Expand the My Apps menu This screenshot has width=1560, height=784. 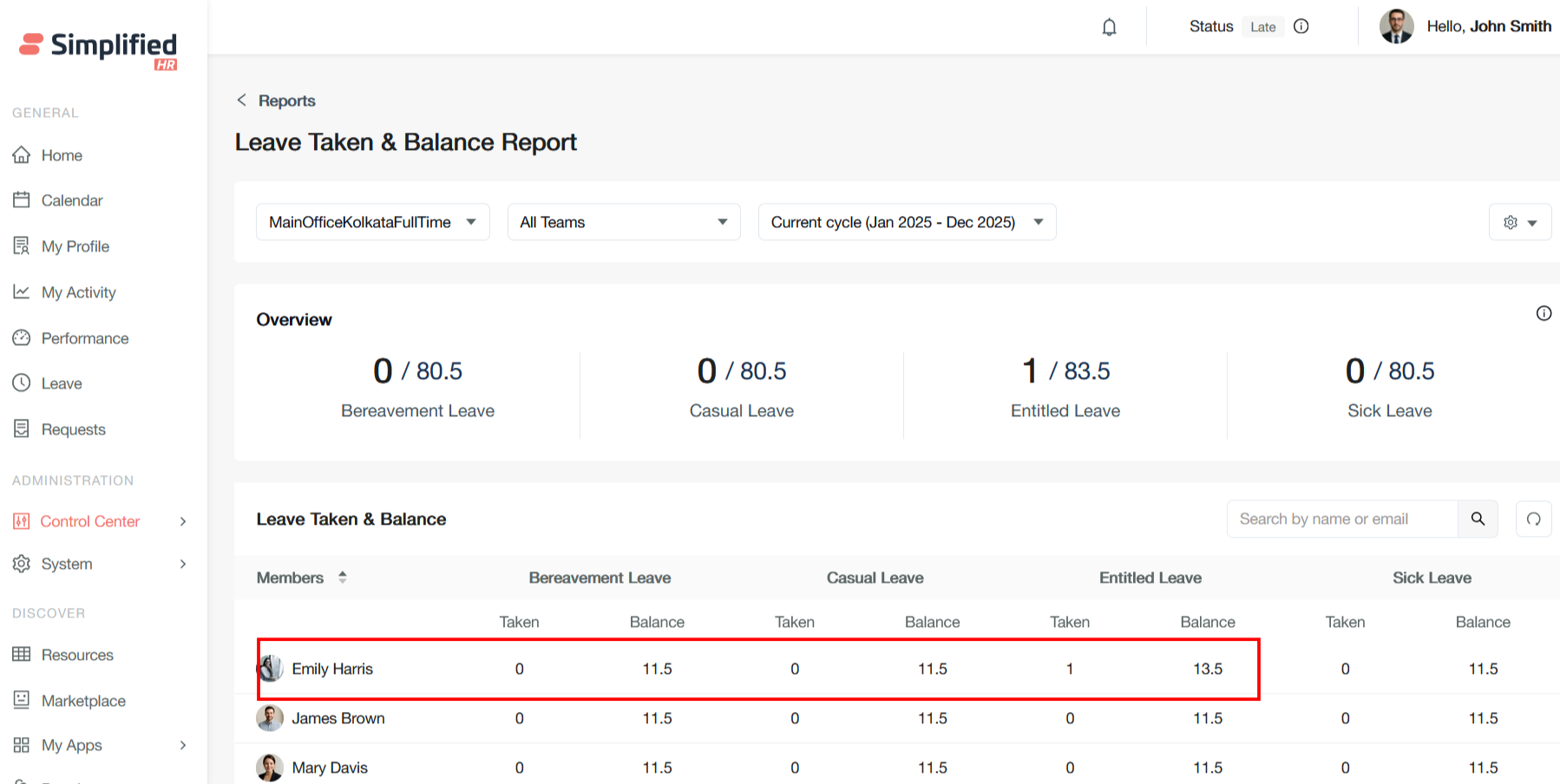(101, 745)
